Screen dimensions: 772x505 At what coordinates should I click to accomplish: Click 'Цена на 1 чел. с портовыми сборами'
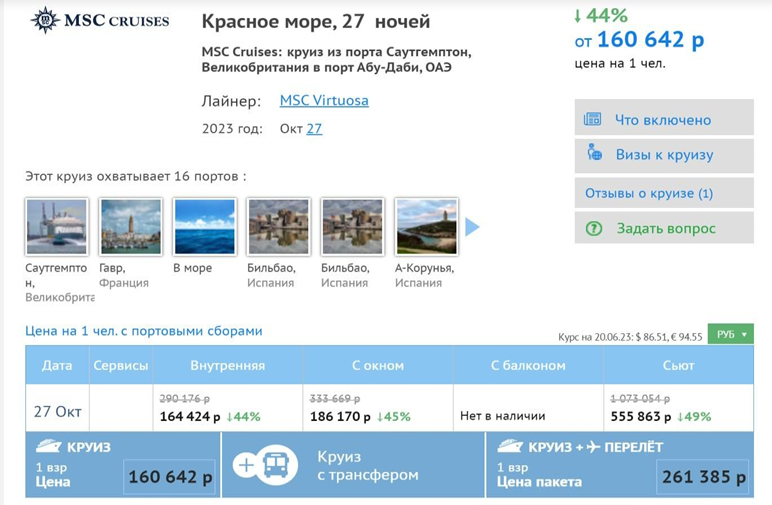144,331
